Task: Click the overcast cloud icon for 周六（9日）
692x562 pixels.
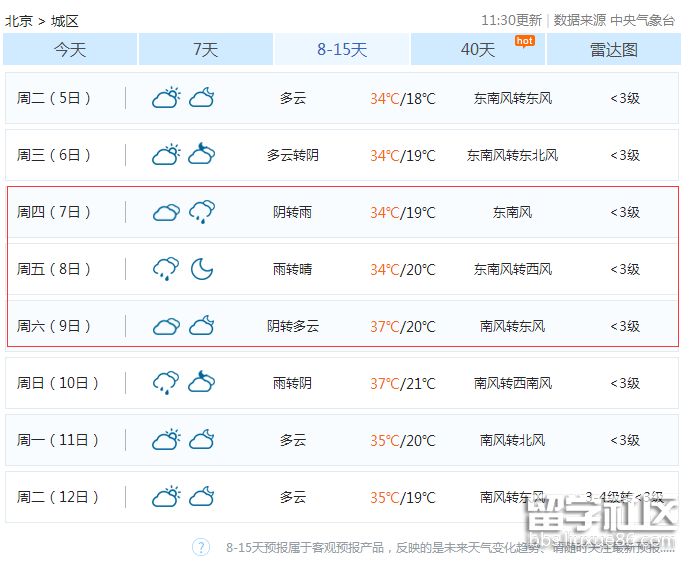Action: 166,326
